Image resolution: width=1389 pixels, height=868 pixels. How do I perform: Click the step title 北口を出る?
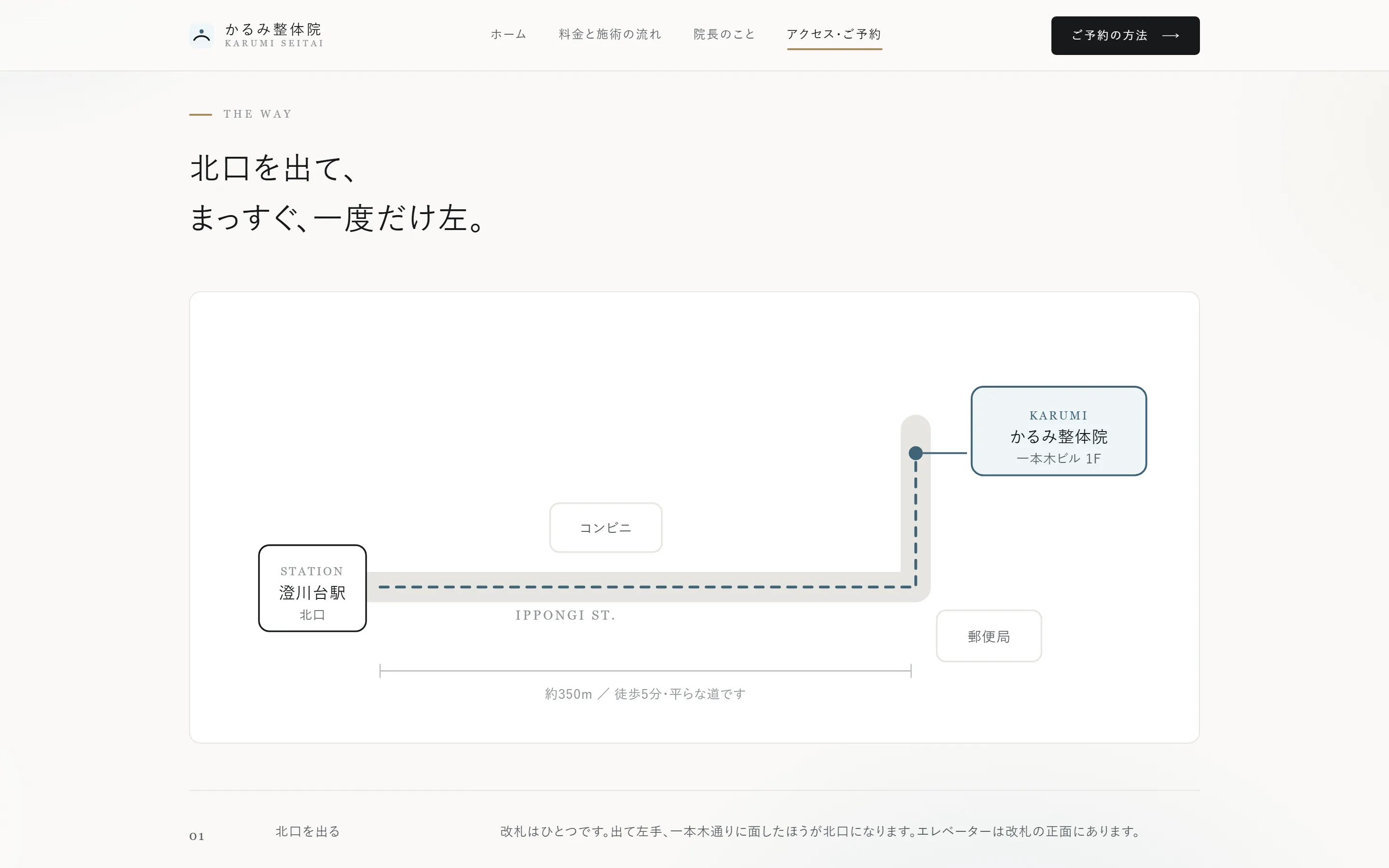tap(308, 831)
